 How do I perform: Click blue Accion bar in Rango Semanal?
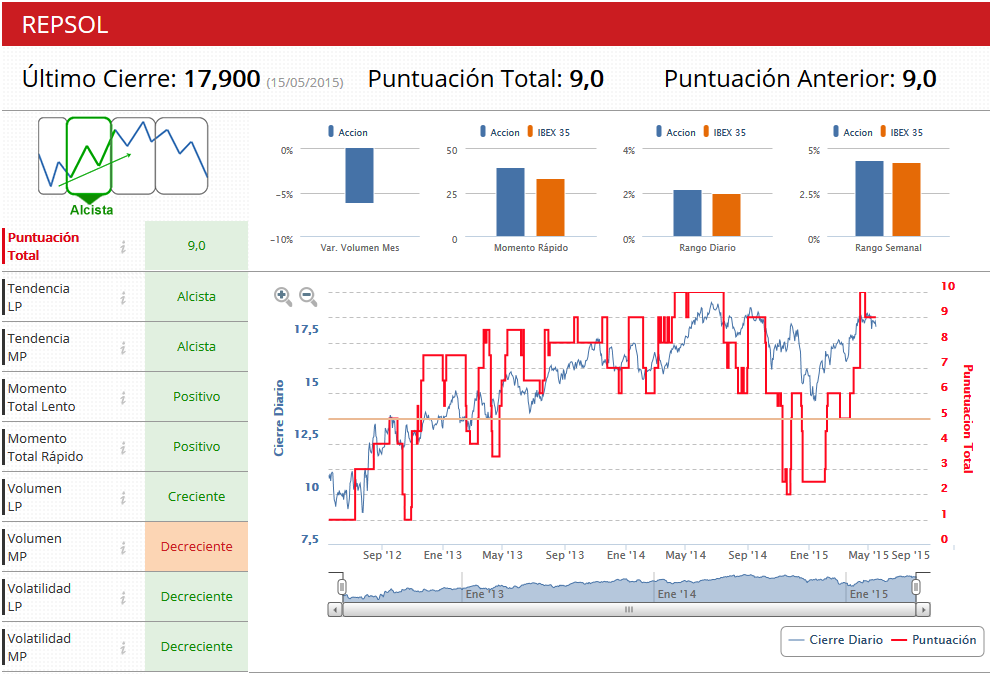870,199
